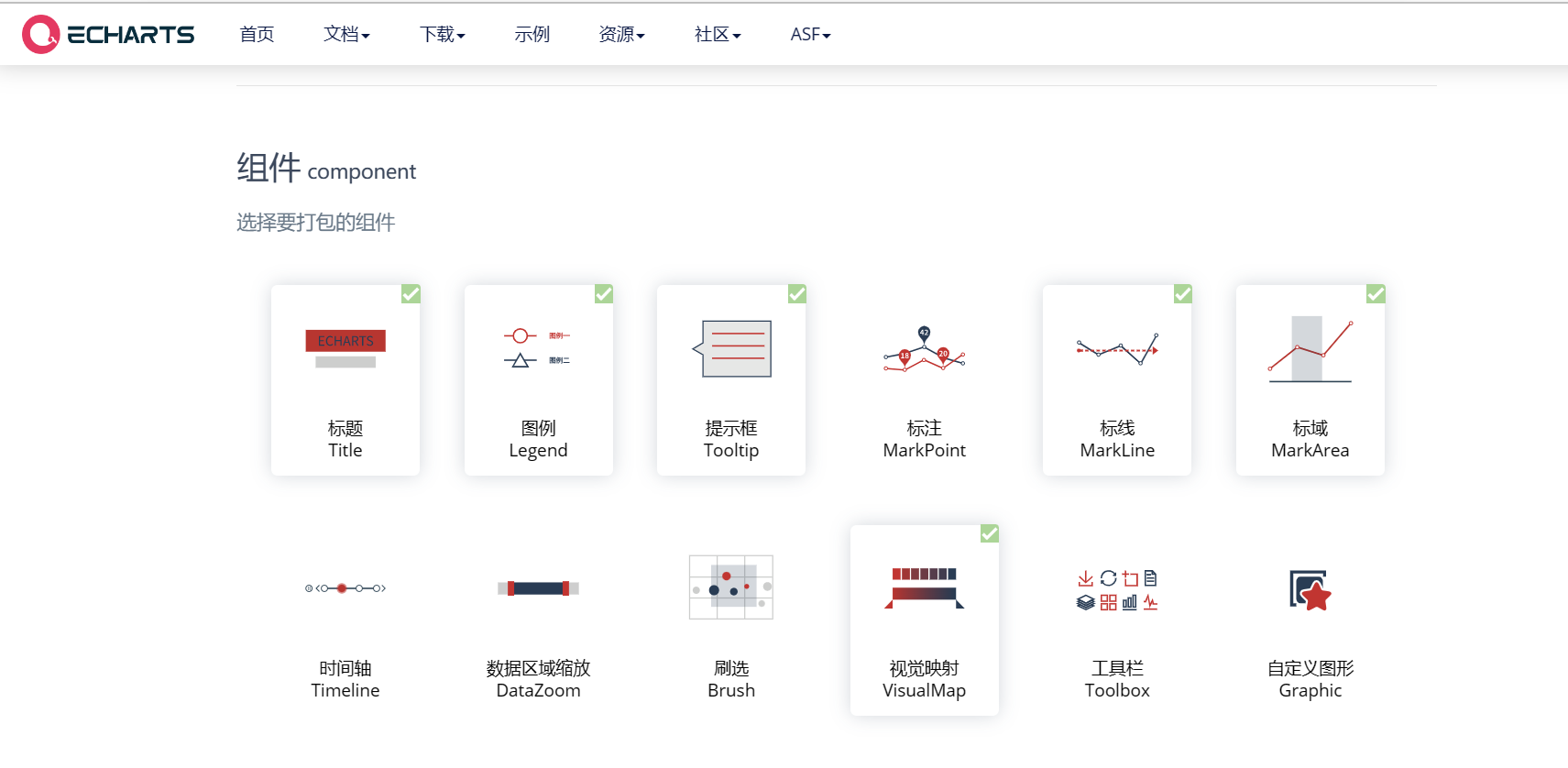1568x768 pixels.
Task: Click the Legend (图例) component icon
Action: (x=538, y=348)
